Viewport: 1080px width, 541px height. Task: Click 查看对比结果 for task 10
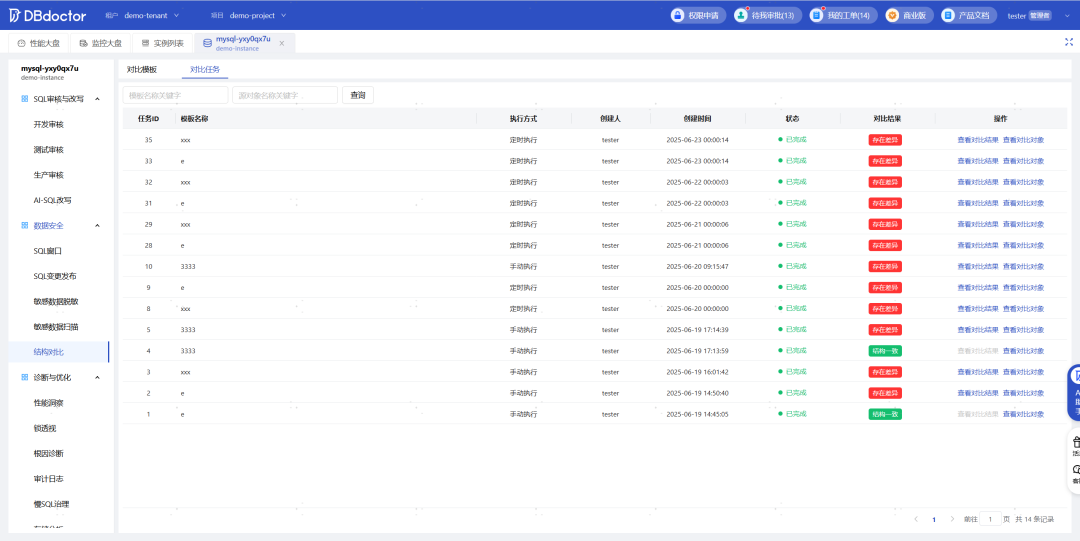tap(977, 267)
